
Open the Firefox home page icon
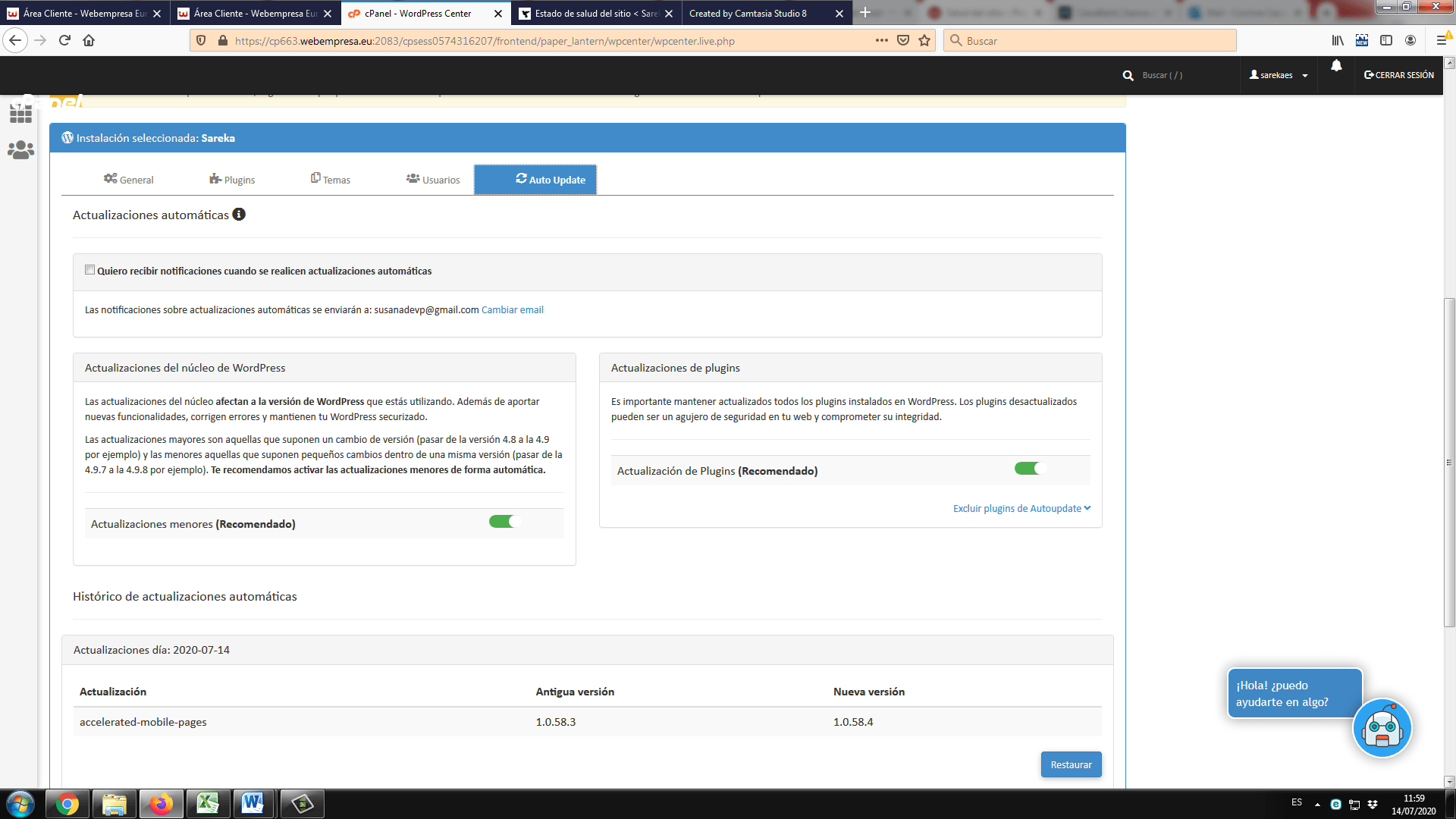[x=89, y=40]
